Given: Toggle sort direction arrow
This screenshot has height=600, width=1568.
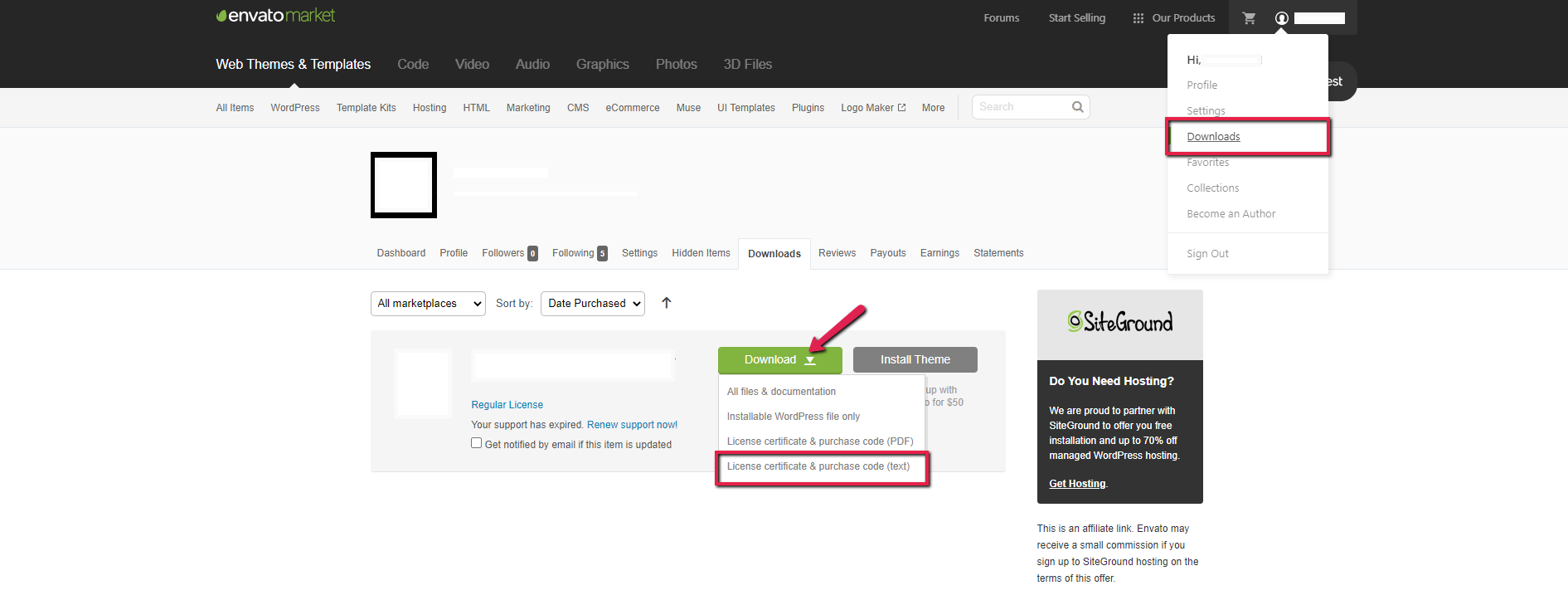Looking at the screenshot, I should click(x=666, y=303).
